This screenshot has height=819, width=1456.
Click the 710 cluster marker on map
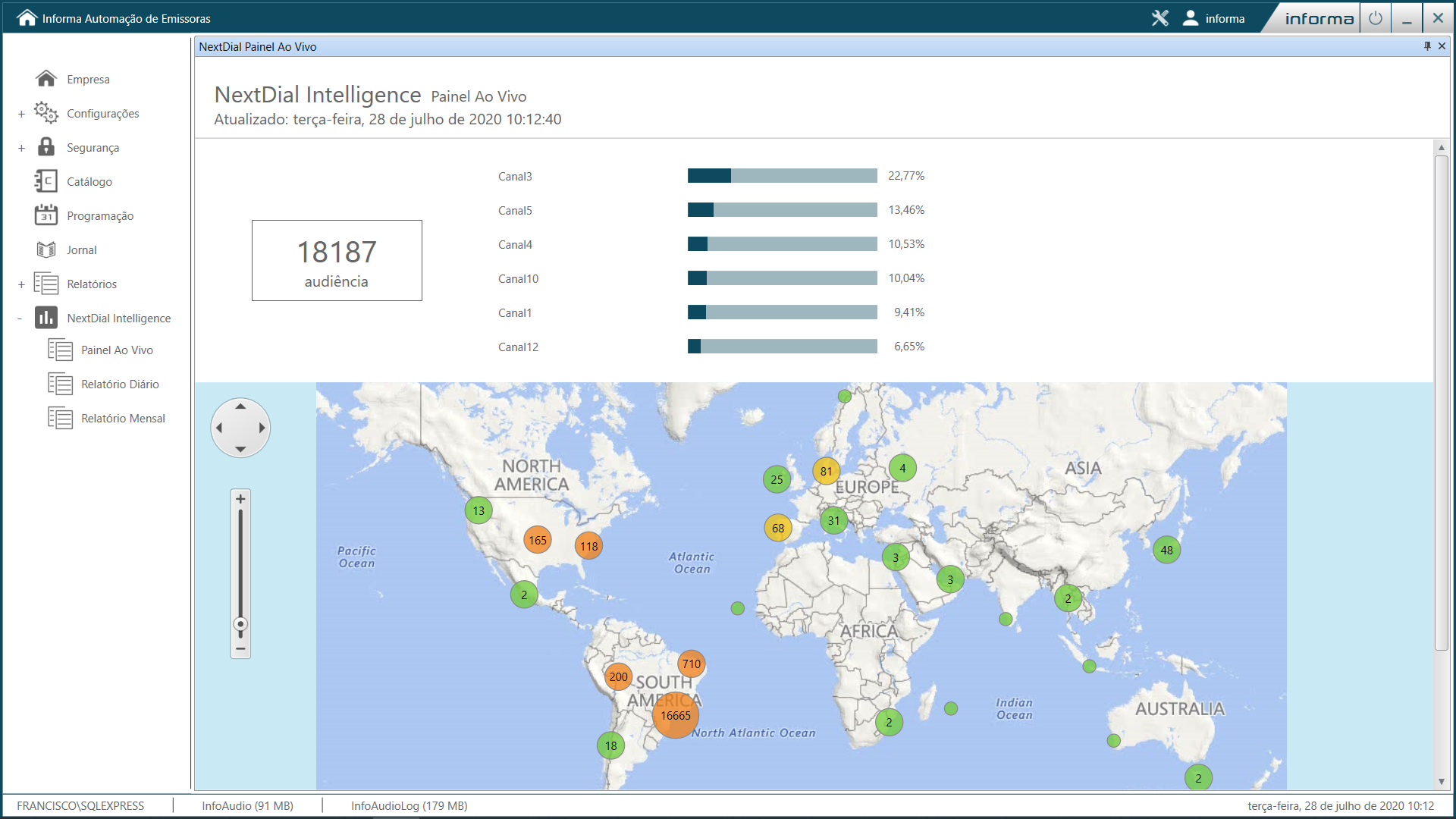pyautogui.click(x=691, y=664)
